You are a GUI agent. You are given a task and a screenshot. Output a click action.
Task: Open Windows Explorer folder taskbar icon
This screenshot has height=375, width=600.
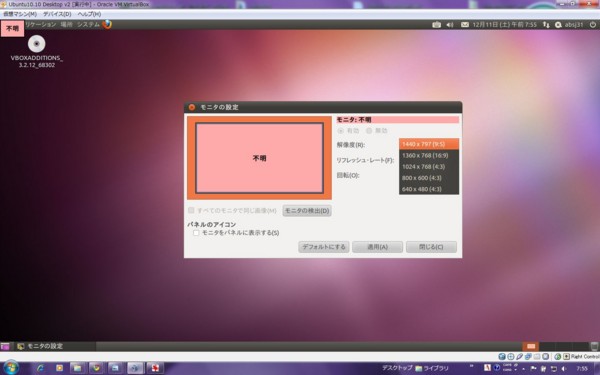(78, 368)
